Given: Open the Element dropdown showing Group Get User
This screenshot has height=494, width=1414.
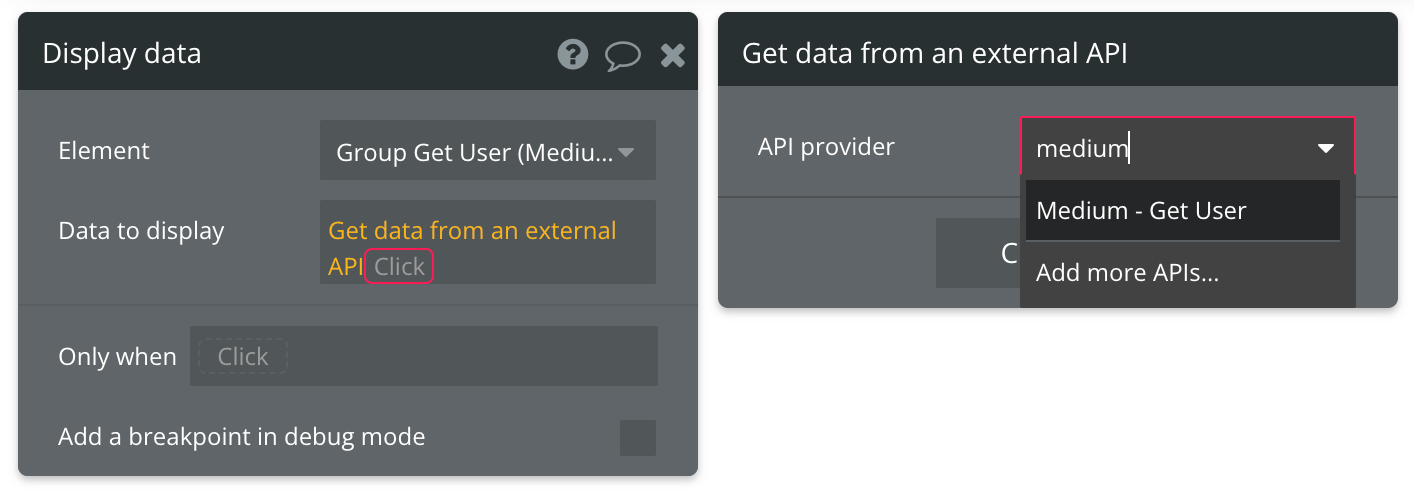Looking at the screenshot, I should [474, 152].
